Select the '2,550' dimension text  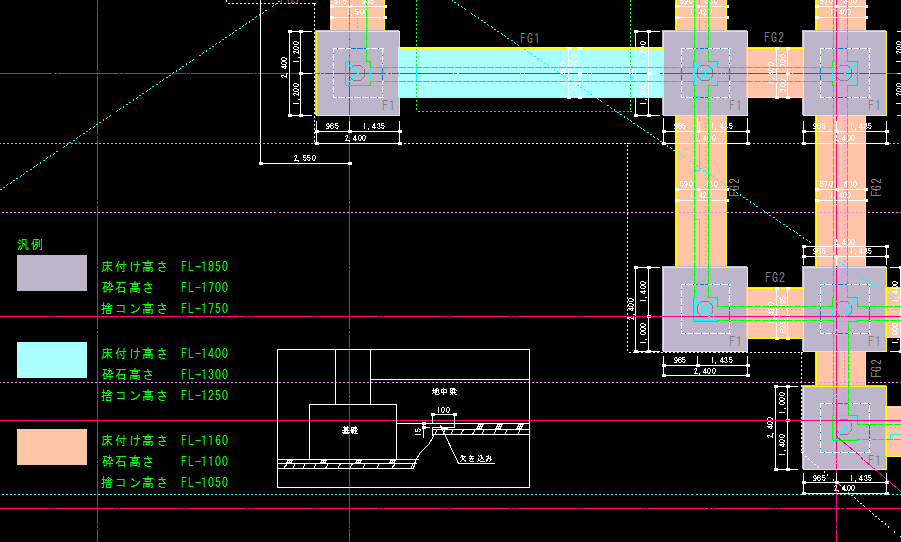pos(305,158)
